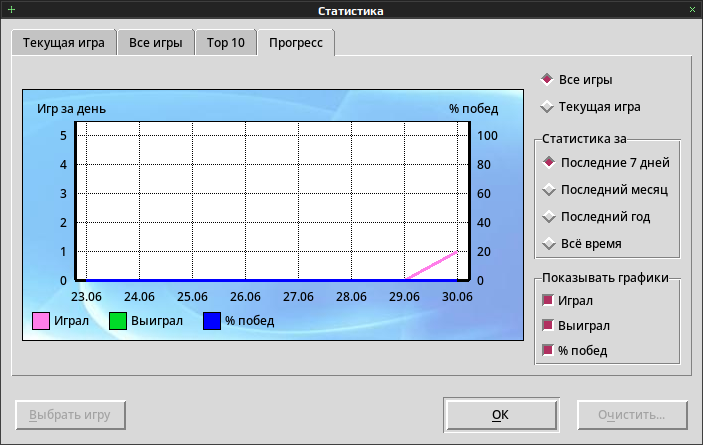Screen dimensions: 703x445
Task: Pick the Всё время period option
Action: pos(582,244)
